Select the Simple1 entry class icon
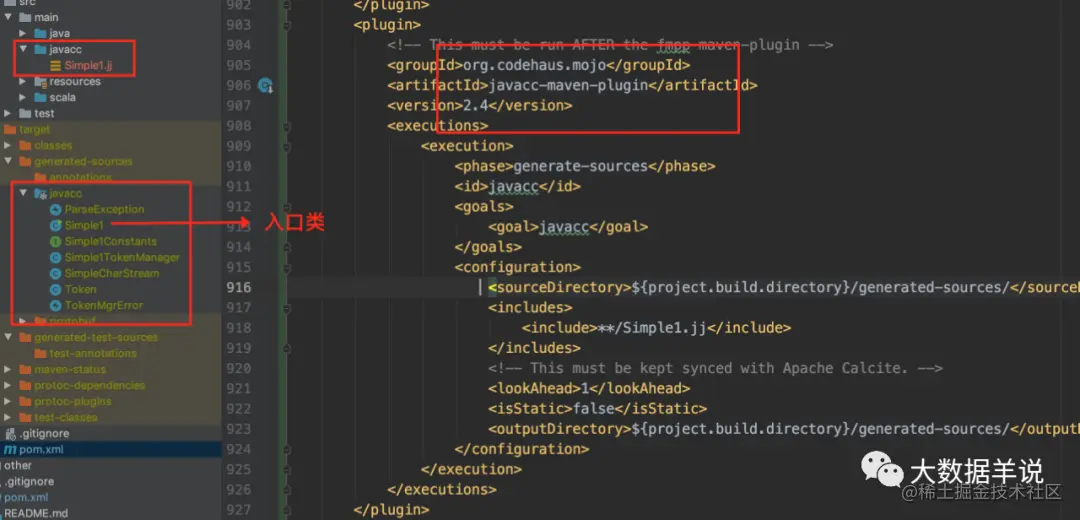This screenshot has width=1080, height=520. (x=56, y=225)
